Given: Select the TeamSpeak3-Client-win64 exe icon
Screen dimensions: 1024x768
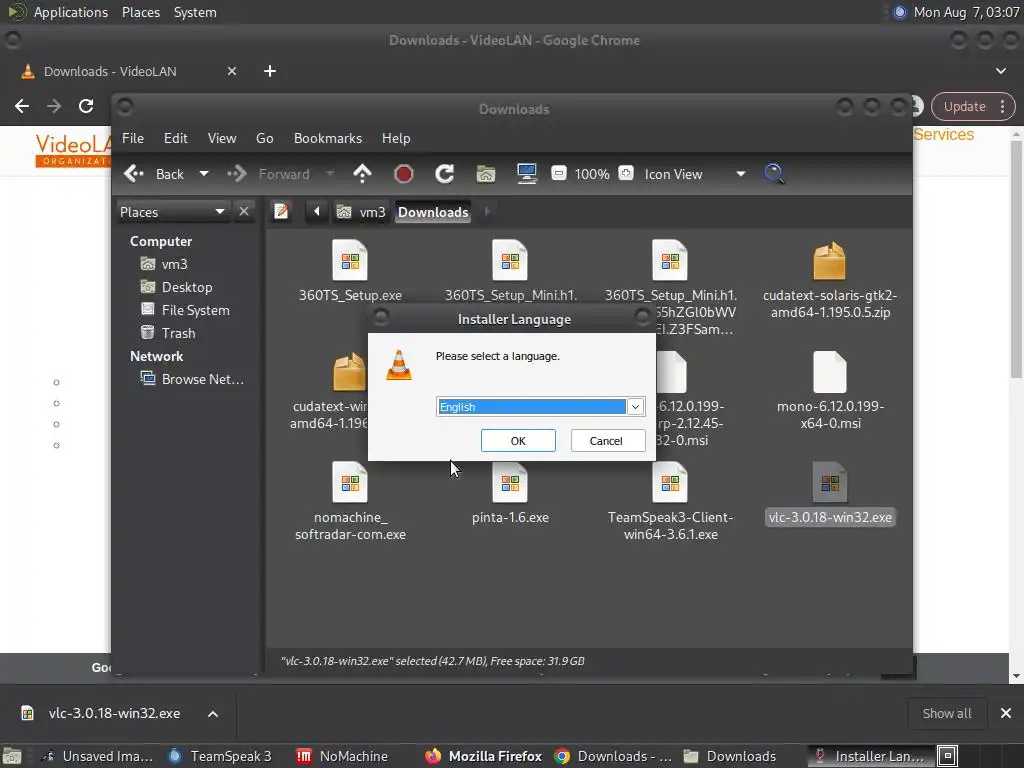Looking at the screenshot, I should point(670,483).
